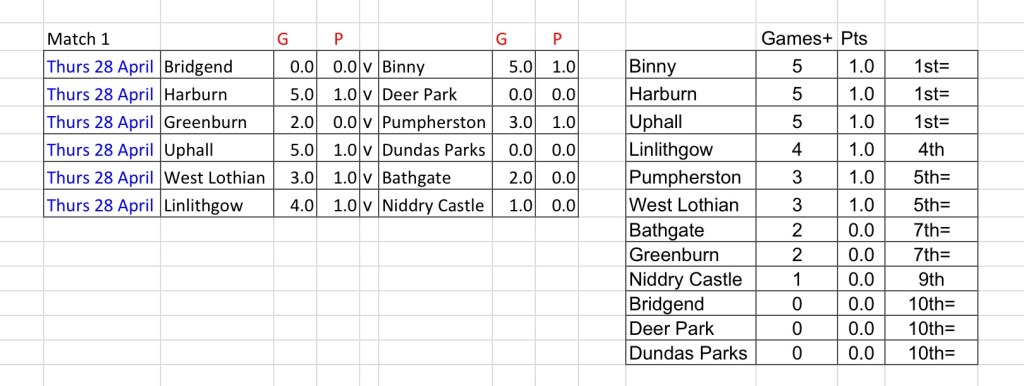Click the Pumpherston fixture cell
Image resolution: width=1024 pixels, height=386 pixels.
click(435, 122)
